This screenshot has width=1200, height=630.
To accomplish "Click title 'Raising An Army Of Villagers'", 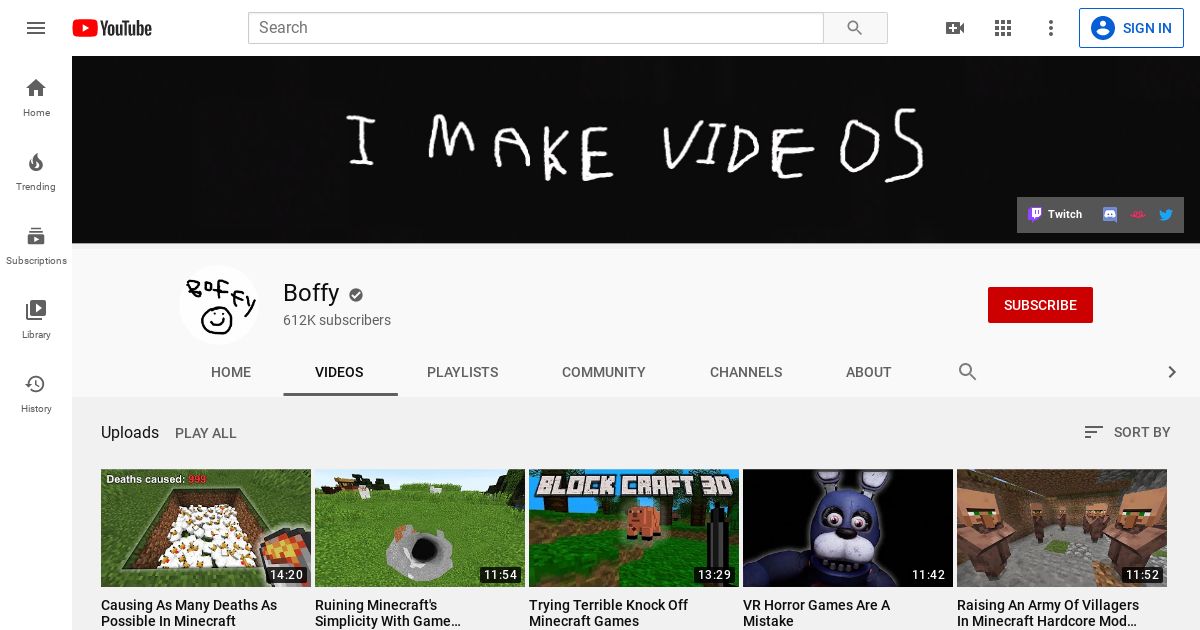I will click(x=1048, y=613).
